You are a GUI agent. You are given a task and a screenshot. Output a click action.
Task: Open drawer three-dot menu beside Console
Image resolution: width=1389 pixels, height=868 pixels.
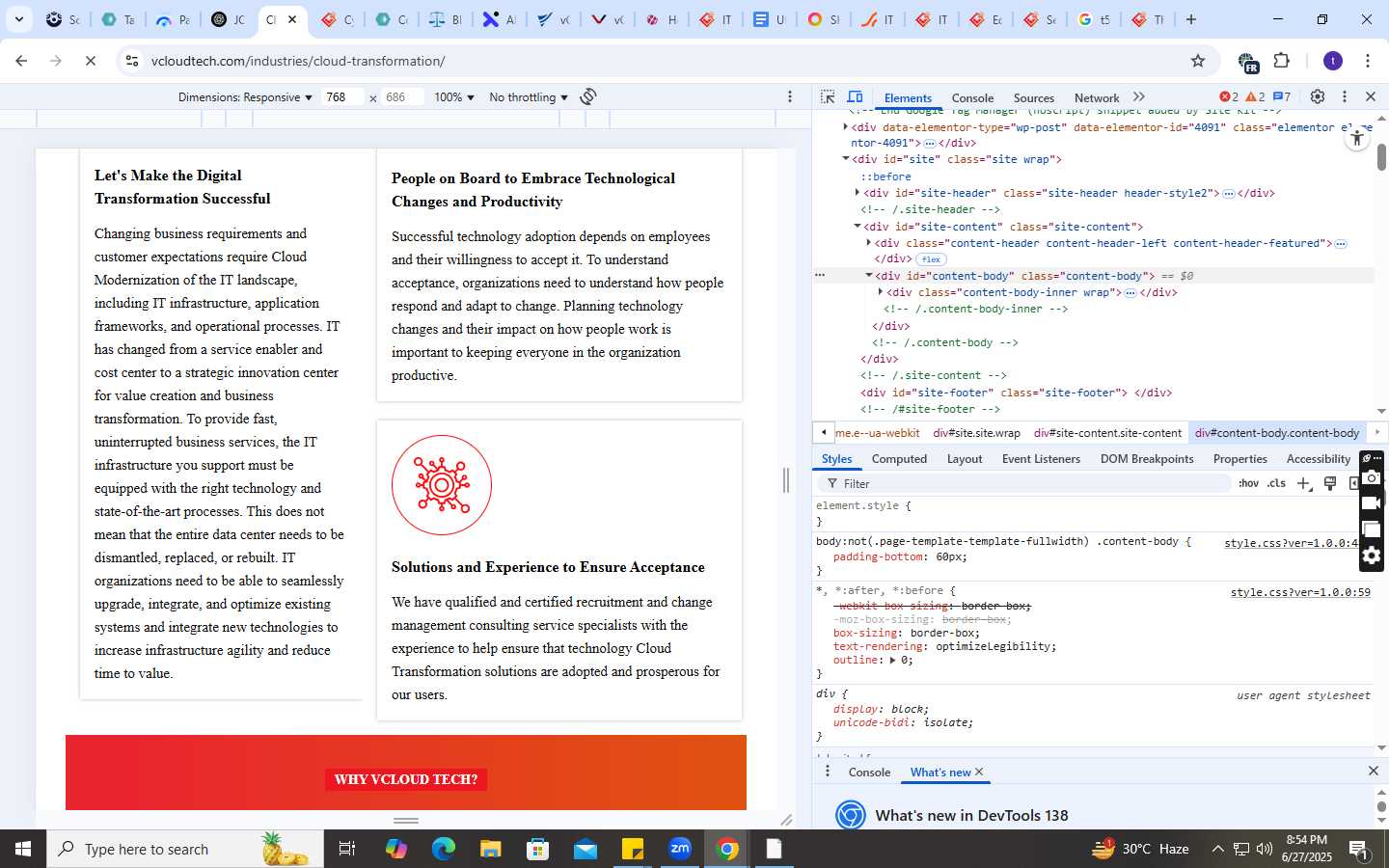click(827, 772)
